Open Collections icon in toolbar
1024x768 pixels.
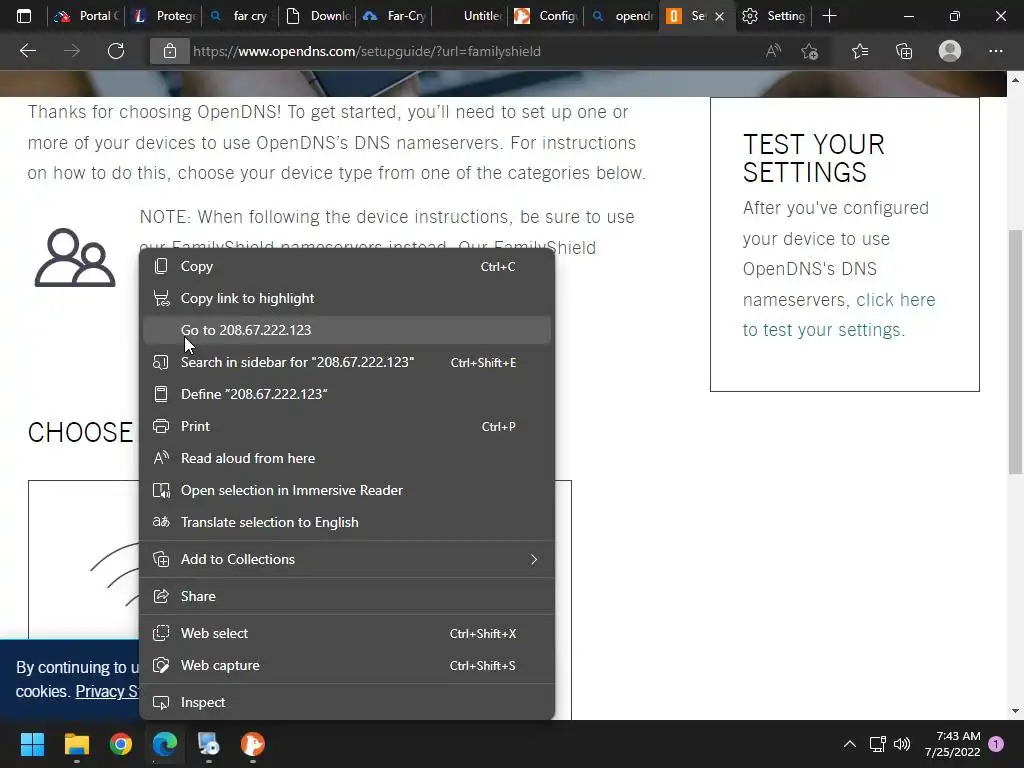(x=904, y=51)
